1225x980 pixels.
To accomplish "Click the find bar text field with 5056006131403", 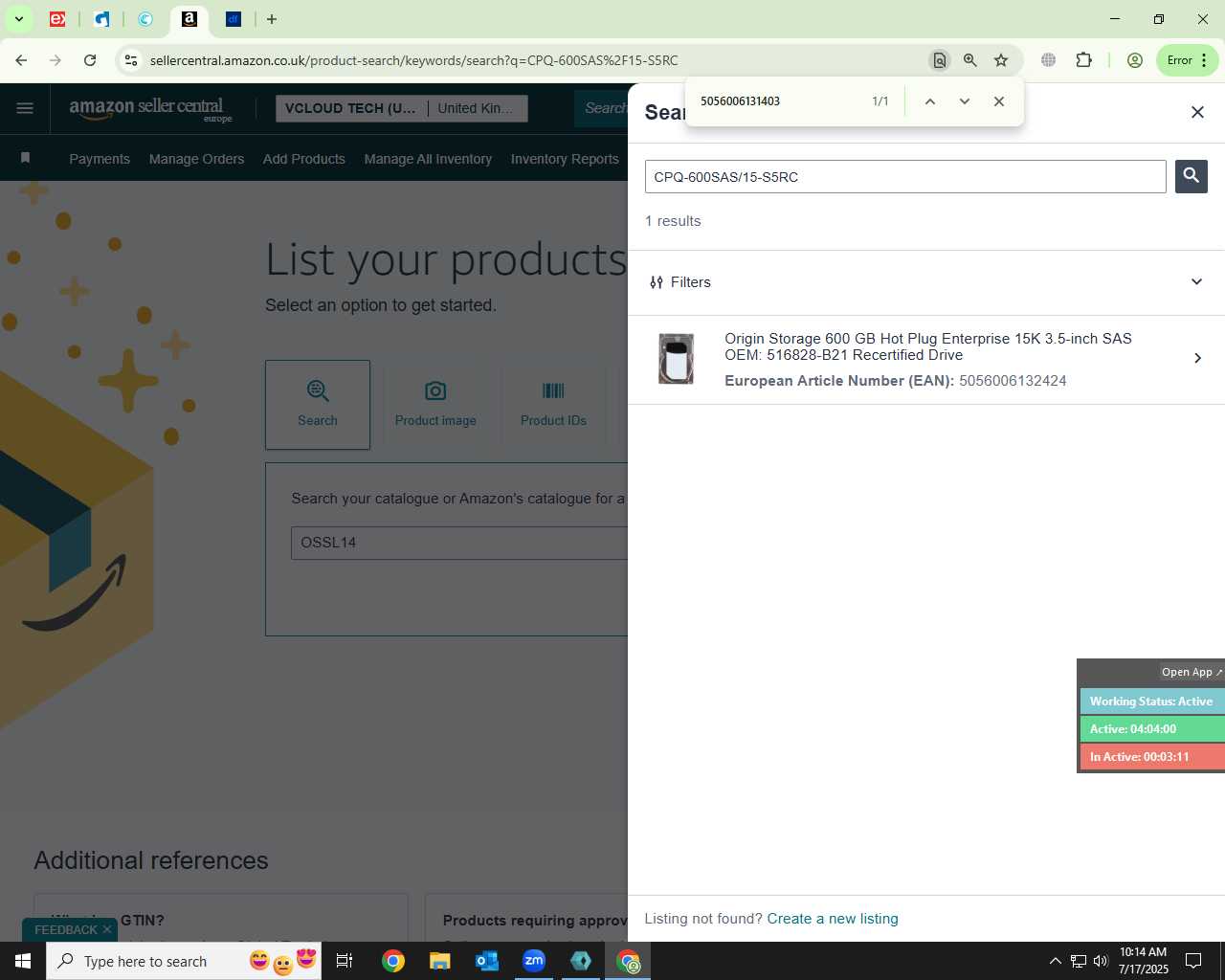I will pos(780,101).
